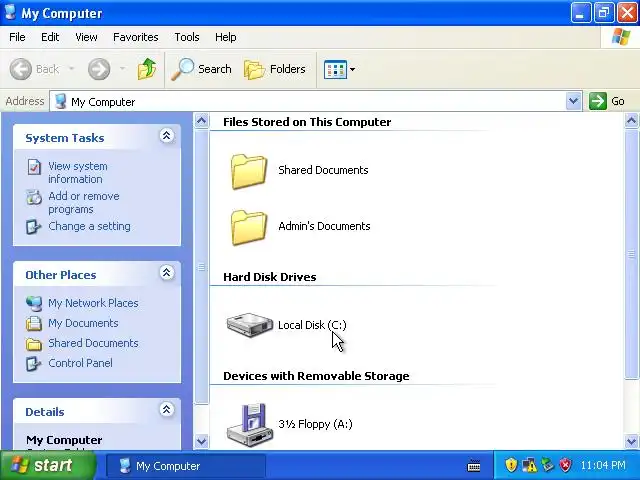The width and height of the screenshot is (640, 480).
Task: Click the Control Panel sidebar icon
Action: tap(33, 364)
